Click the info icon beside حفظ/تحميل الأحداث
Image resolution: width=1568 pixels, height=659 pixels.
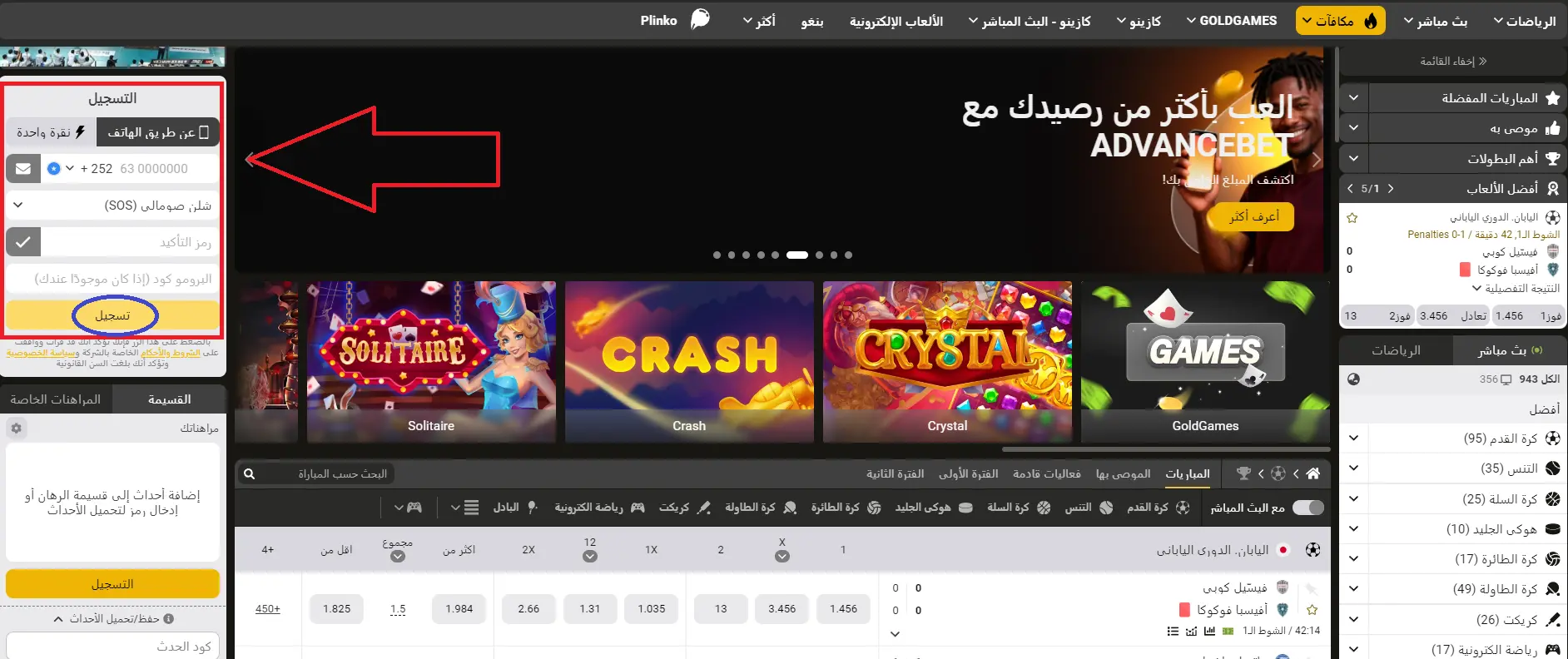click(169, 619)
